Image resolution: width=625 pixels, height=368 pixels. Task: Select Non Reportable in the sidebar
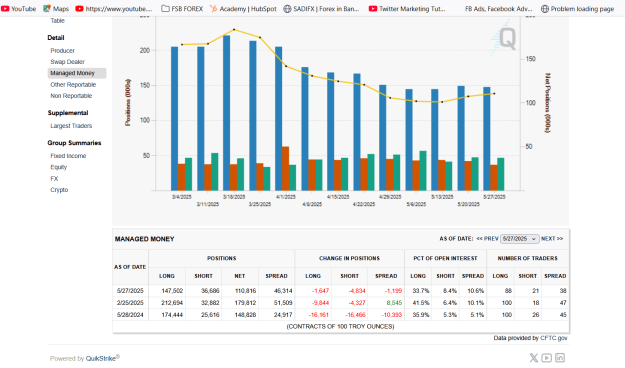point(71,96)
